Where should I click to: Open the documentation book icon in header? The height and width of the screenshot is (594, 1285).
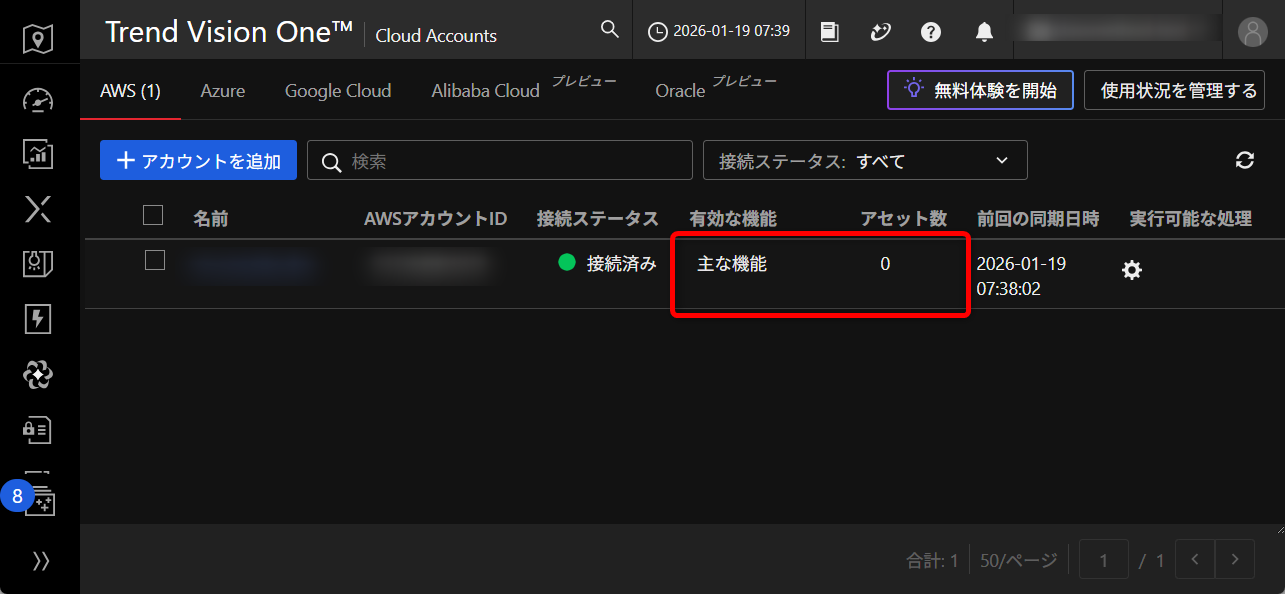click(x=829, y=31)
